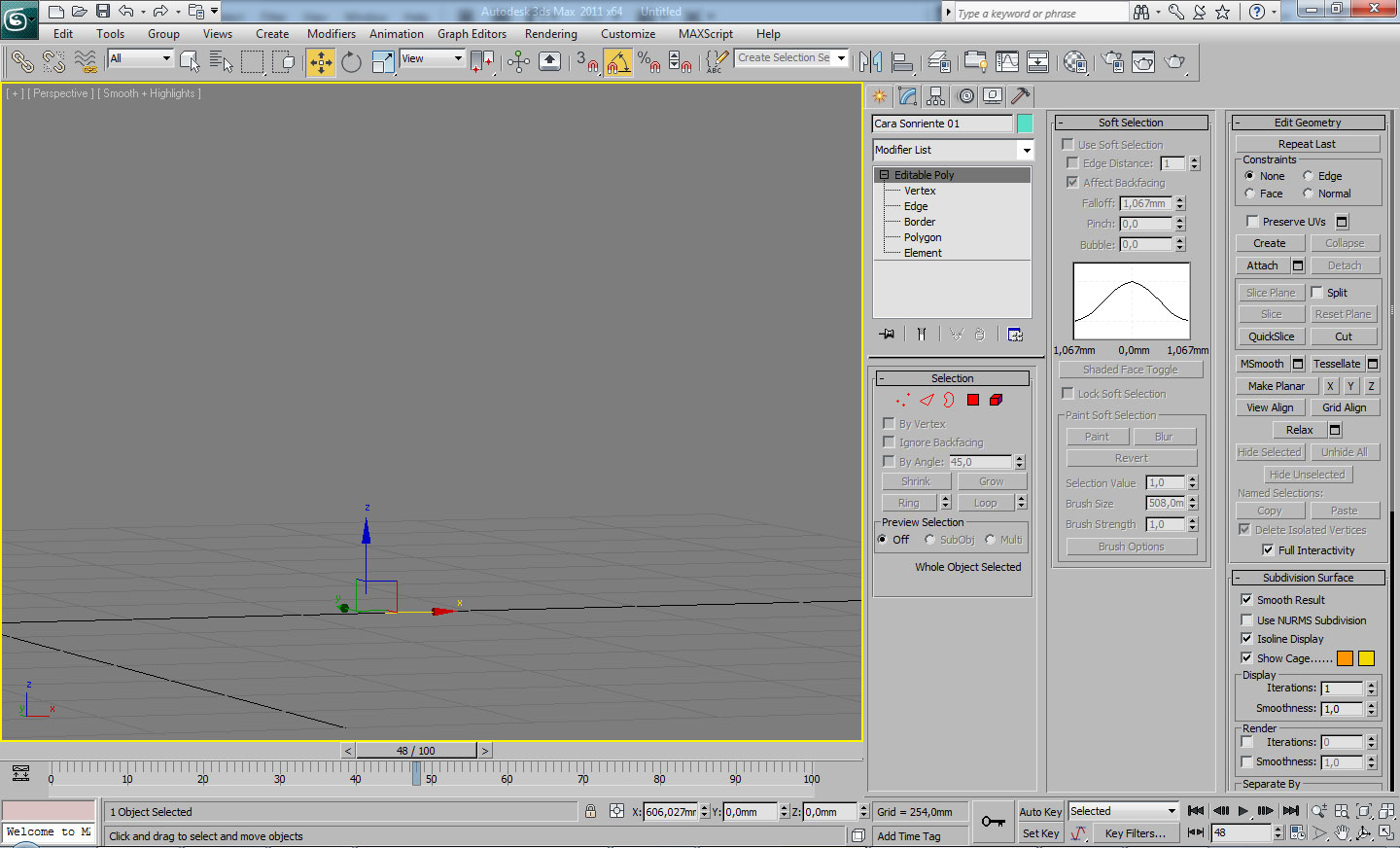The height and width of the screenshot is (848, 1400).
Task: Toggle Full Interactivity checkbox
Action: coord(1268,550)
